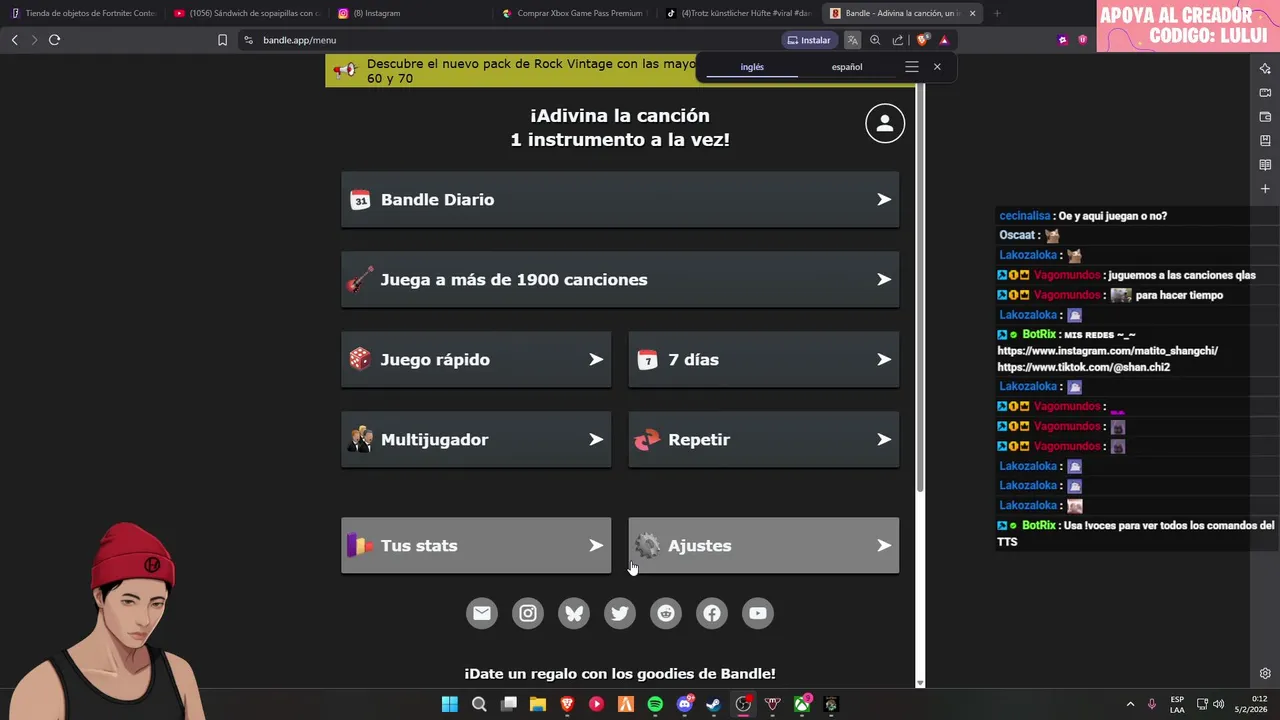This screenshot has width=1280, height=720.
Task: Switch to TikTok Trotz künstlicher Hüfte tab
Action: 738,13
